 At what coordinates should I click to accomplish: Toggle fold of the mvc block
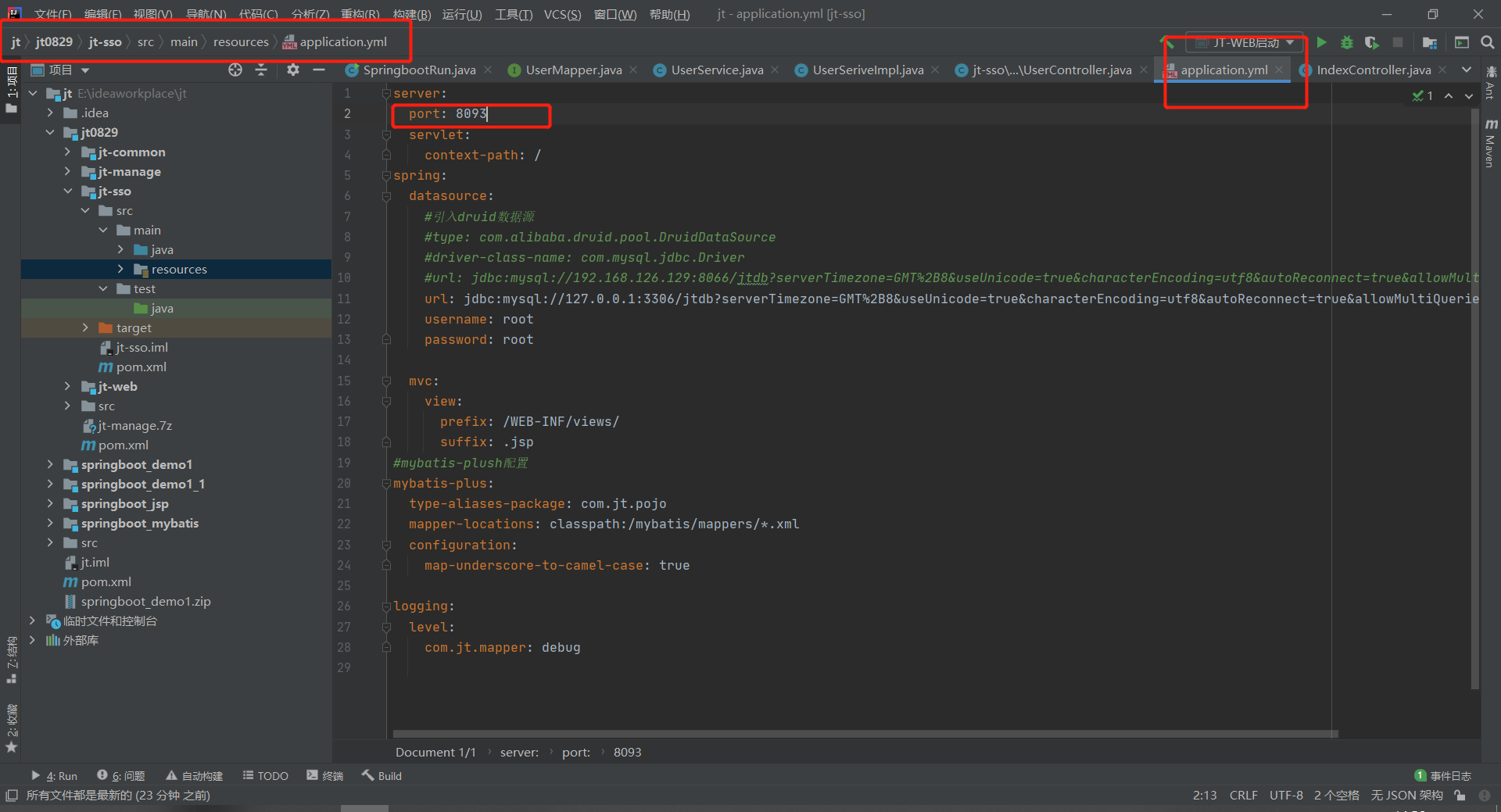386,381
